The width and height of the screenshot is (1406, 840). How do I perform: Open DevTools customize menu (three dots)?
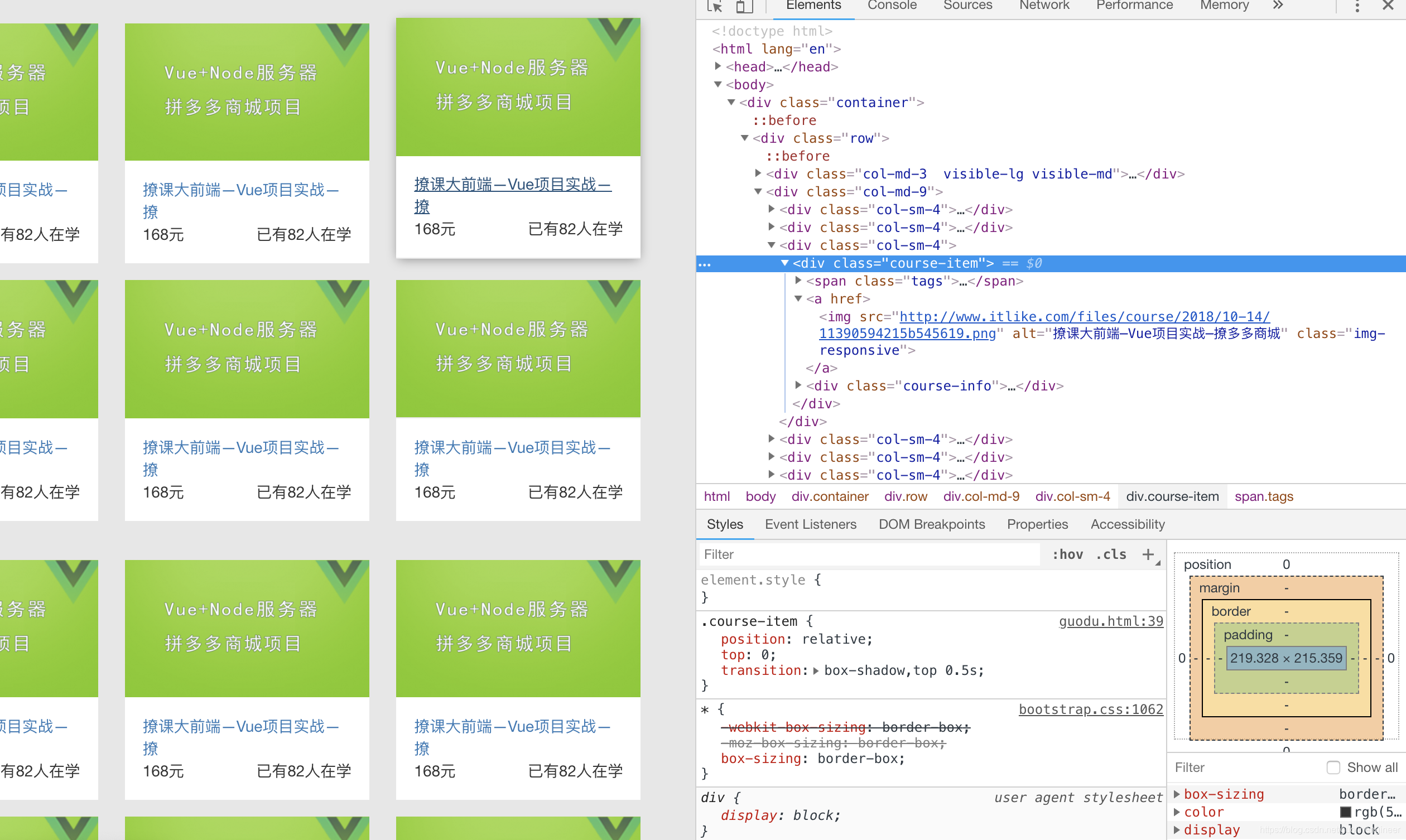click(1357, 6)
